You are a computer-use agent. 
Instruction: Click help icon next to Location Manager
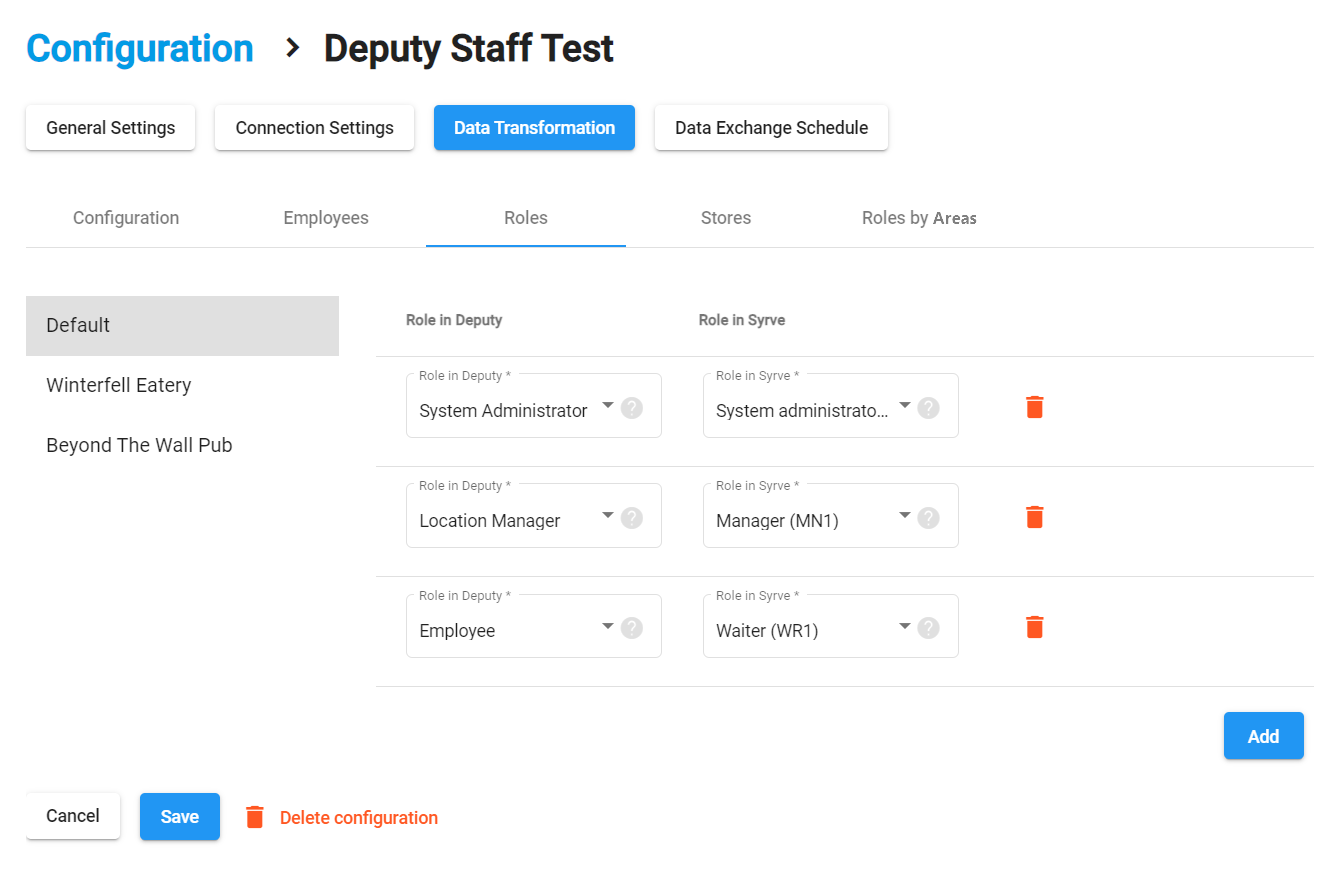tap(631, 518)
